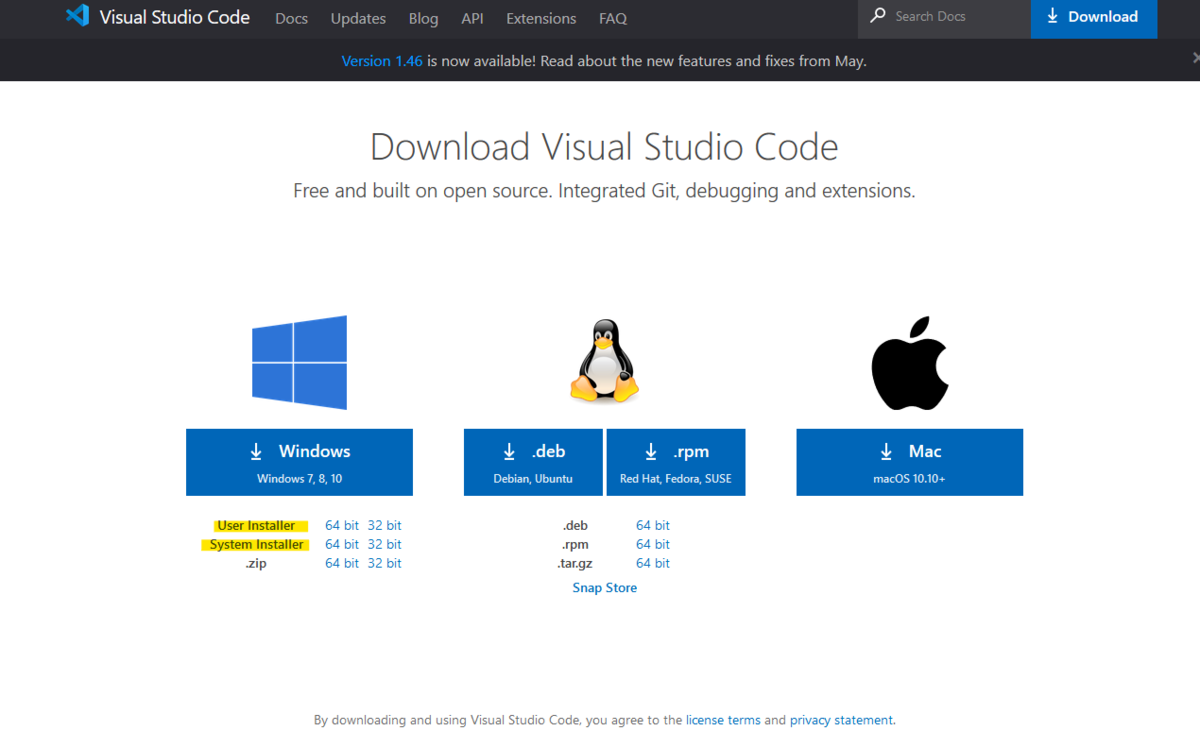Download the .deb package for Debian, Ubuntu
Screen dimensions: 1200x748
533,462
